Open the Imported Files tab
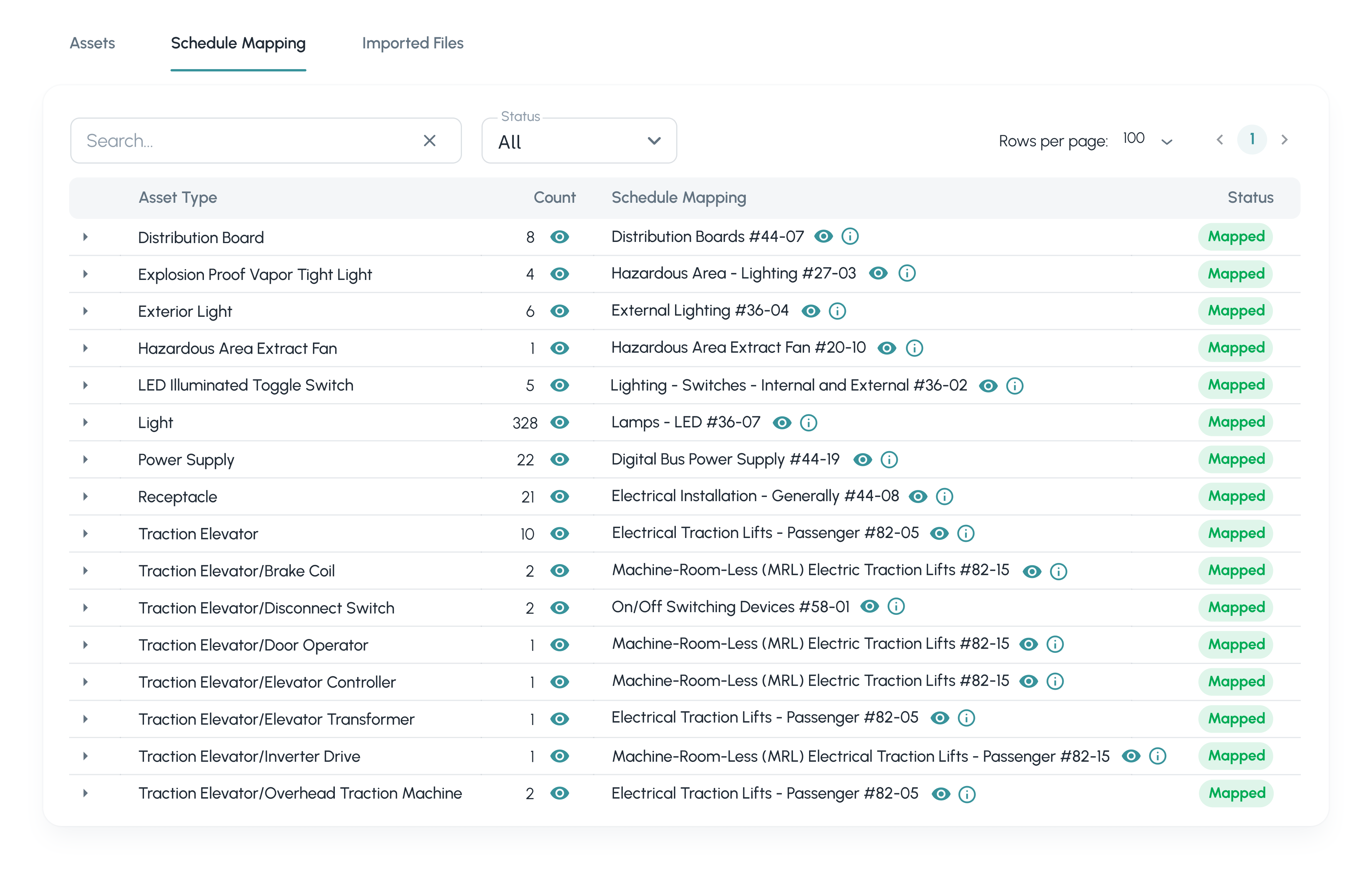Image resolution: width=1372 pixels, height=879 pixels. tap(412, 43)
